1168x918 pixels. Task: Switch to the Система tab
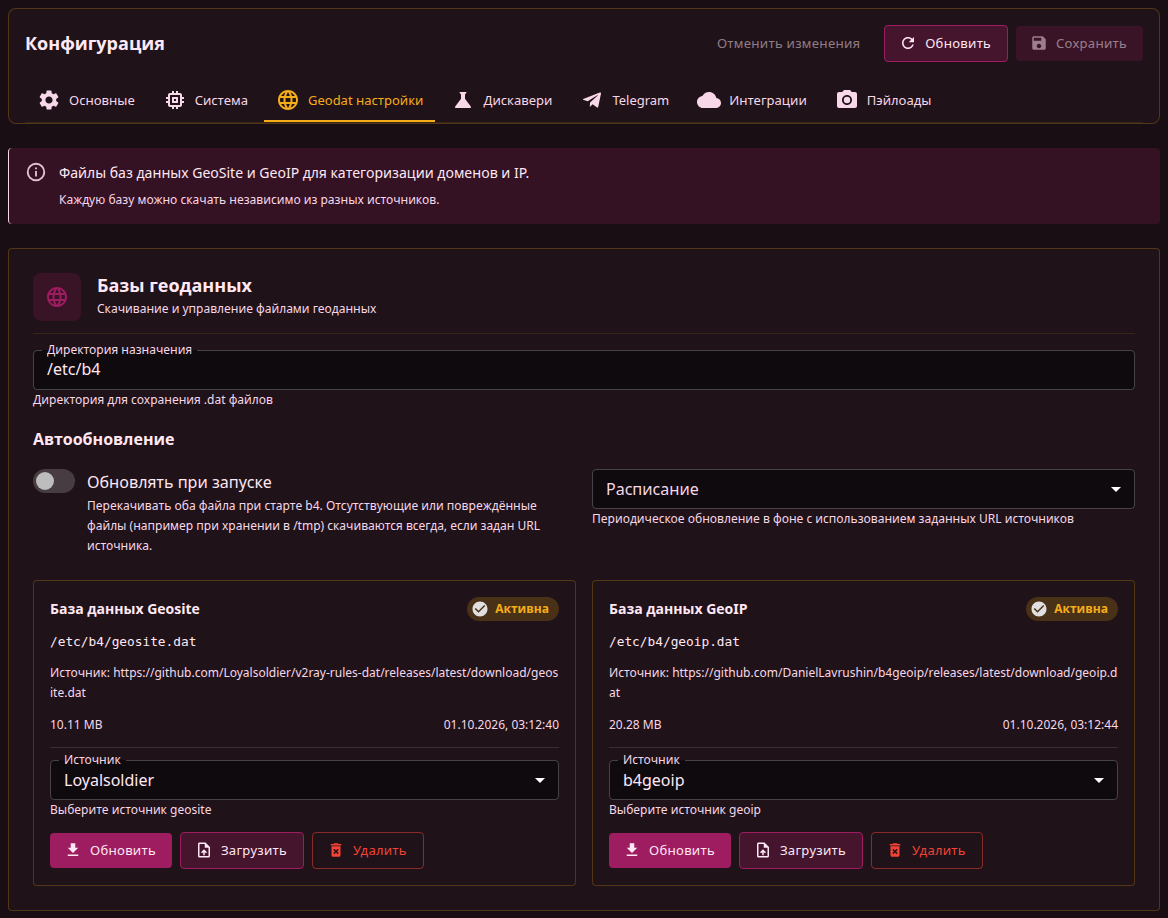[207, 100]
